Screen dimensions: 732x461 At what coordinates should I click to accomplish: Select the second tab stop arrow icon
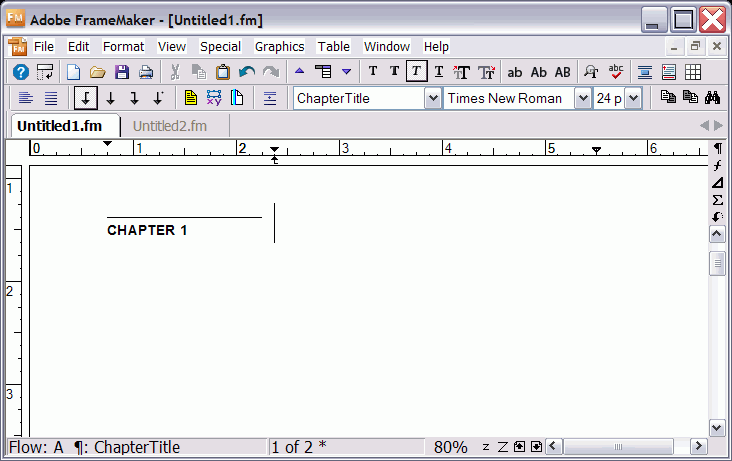coord(110,98)
